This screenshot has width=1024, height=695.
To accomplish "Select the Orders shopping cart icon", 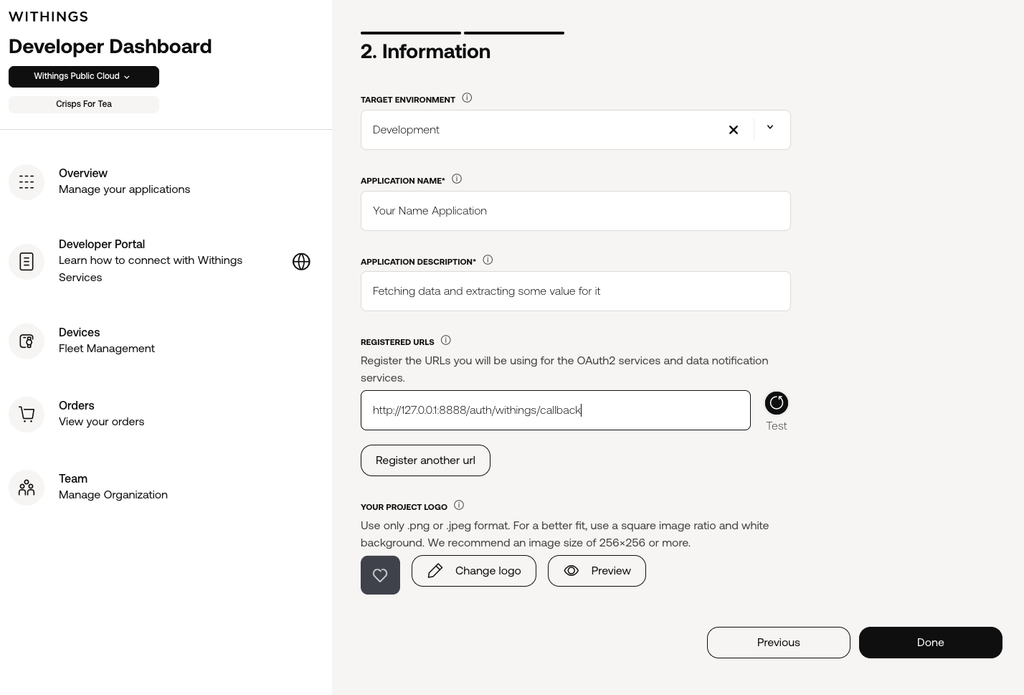I will (26, 414).
